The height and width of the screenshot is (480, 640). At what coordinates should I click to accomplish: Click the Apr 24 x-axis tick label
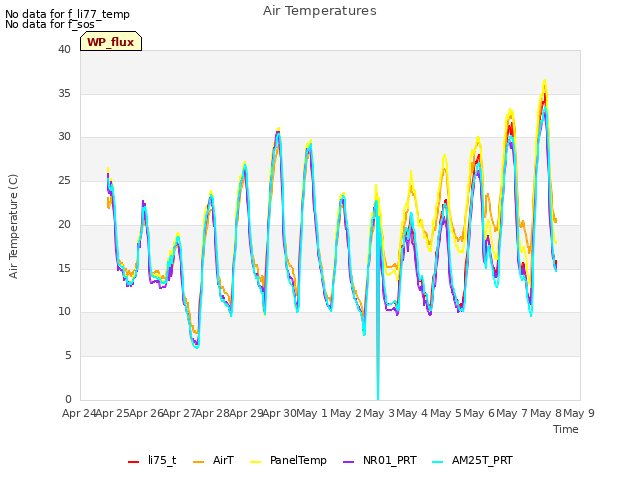click(79, 413)
